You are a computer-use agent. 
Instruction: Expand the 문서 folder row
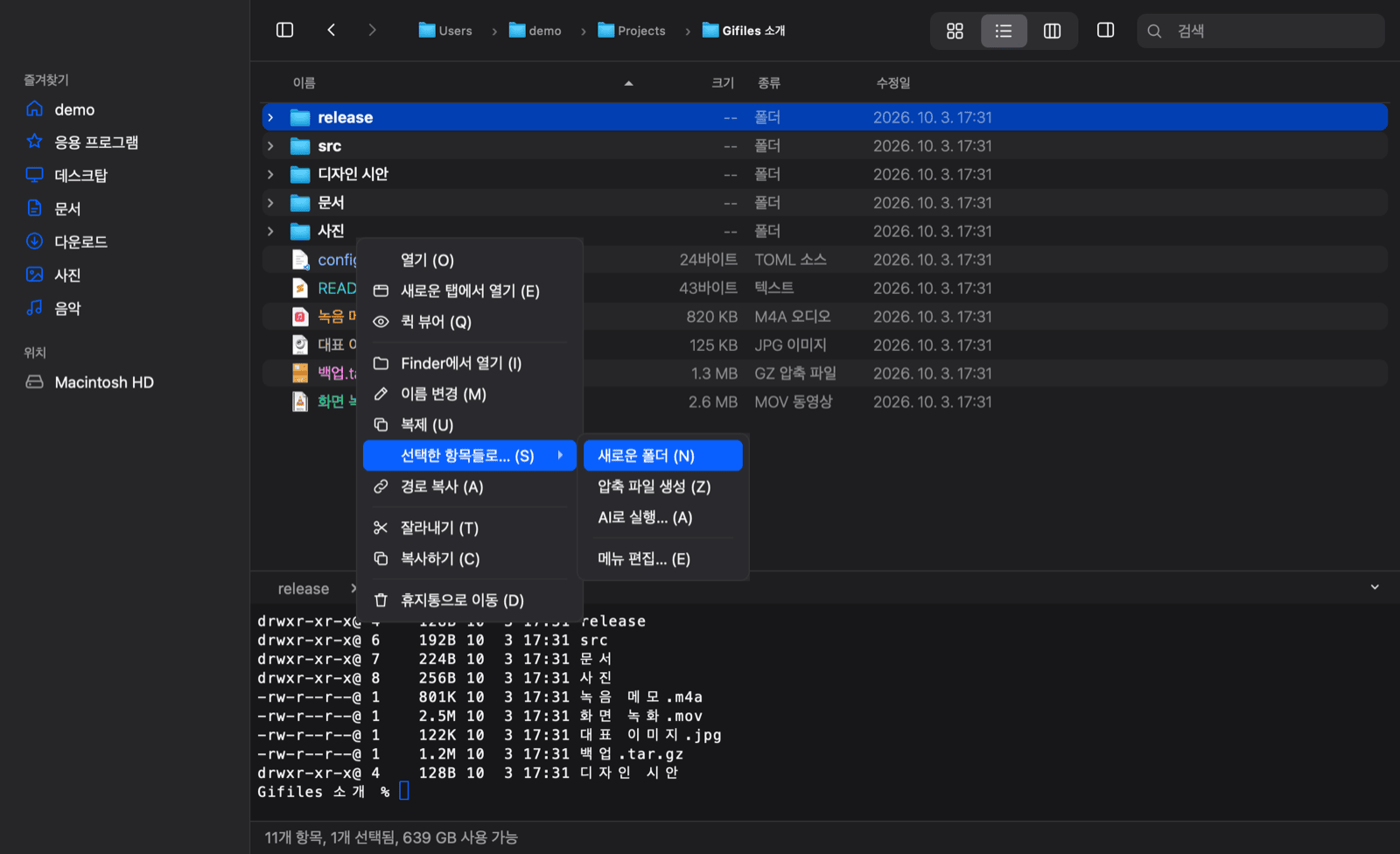(x=270, y=203)
